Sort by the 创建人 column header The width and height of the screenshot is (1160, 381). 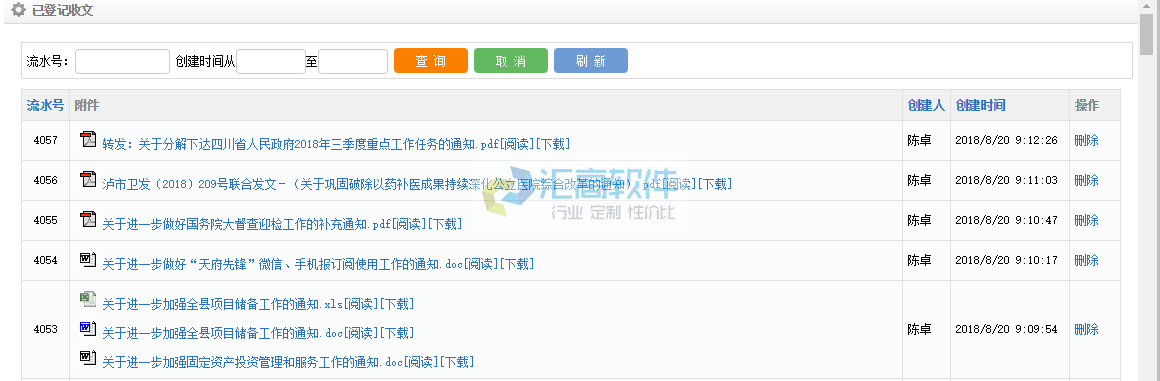(x=926, y=106)
